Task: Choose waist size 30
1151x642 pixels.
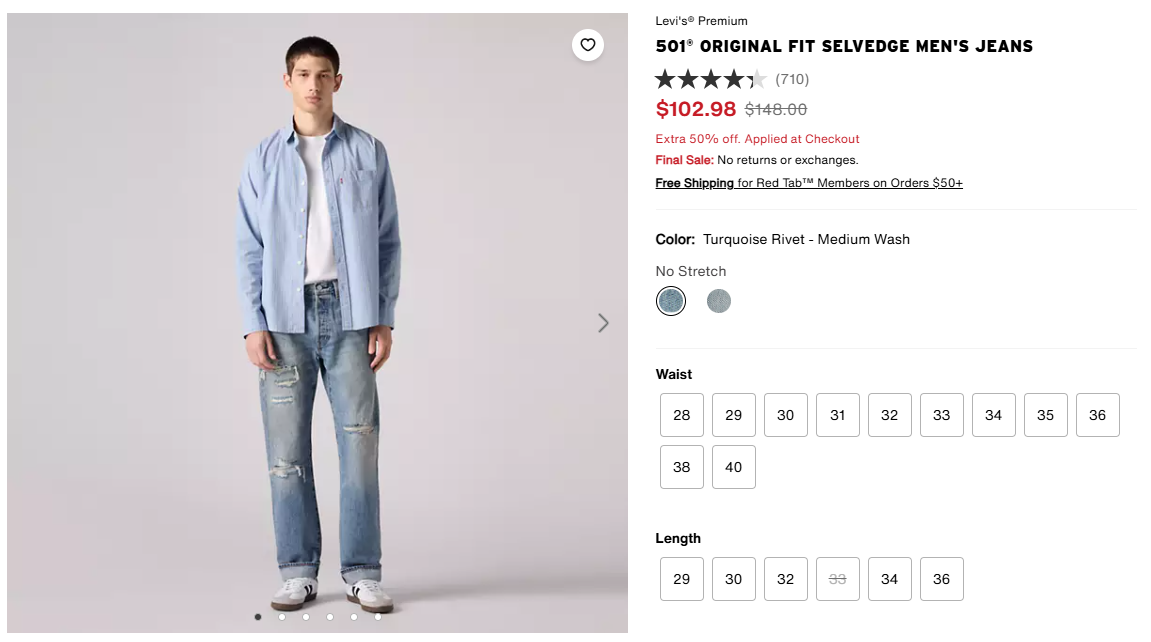Action: pyautogui.click(x=786, y=415)
